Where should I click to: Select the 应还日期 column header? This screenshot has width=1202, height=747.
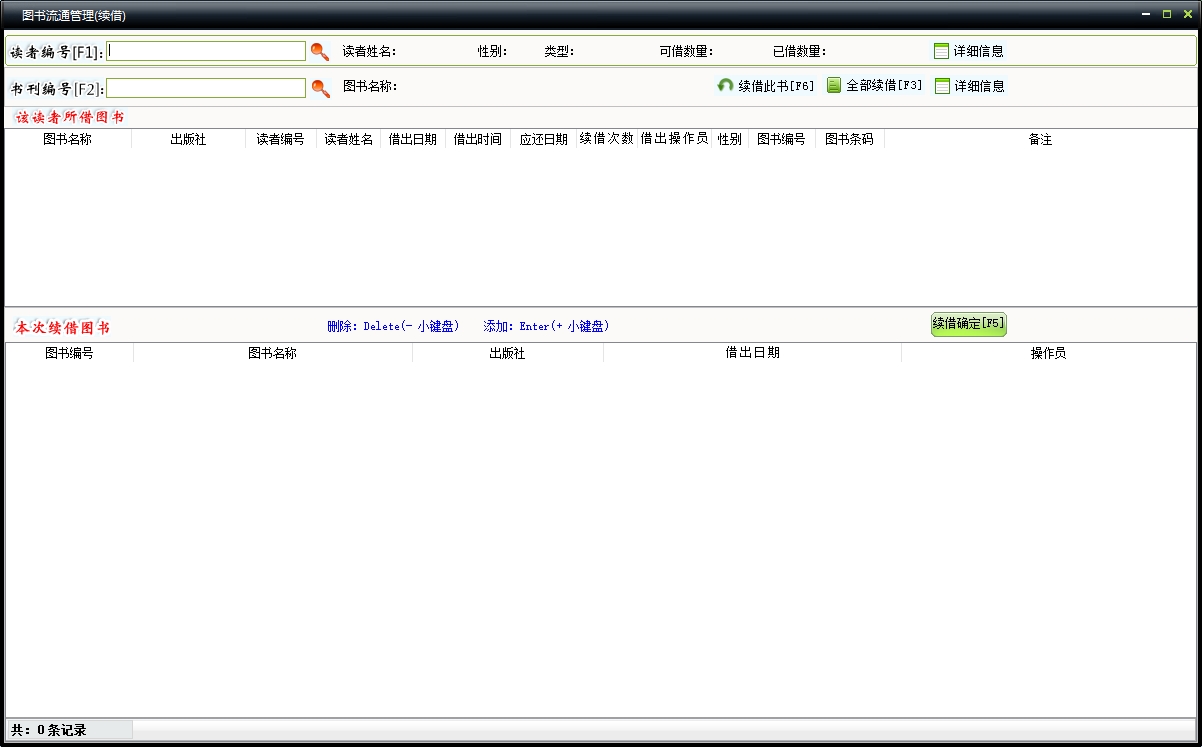(x=543, y=140)
